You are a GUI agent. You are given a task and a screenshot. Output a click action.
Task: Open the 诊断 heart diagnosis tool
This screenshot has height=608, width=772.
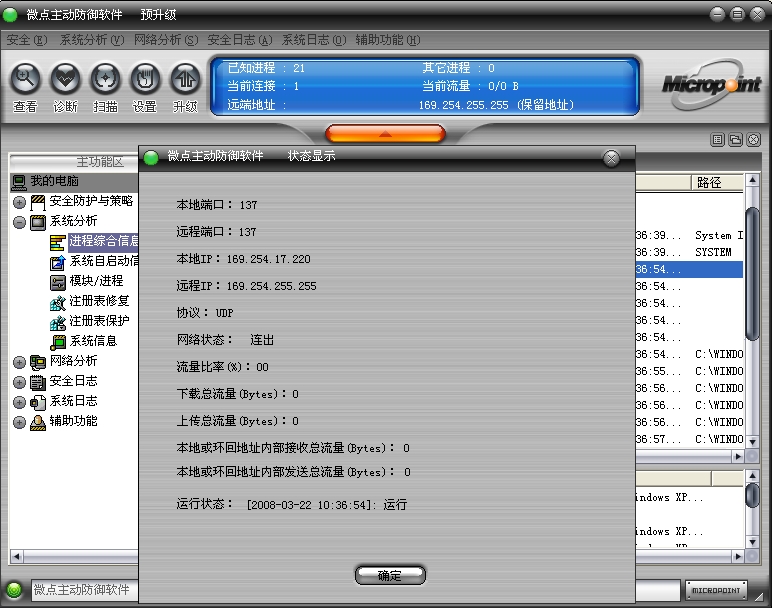pos(65,79)
